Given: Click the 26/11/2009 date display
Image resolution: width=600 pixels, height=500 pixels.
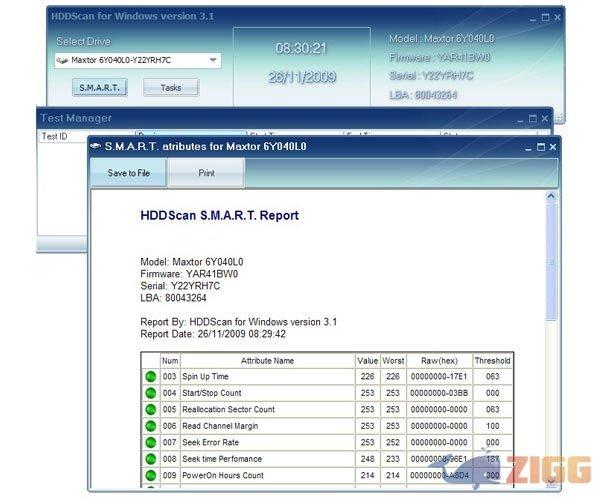Looking at the screenshot, I should [x=302, y=77].
